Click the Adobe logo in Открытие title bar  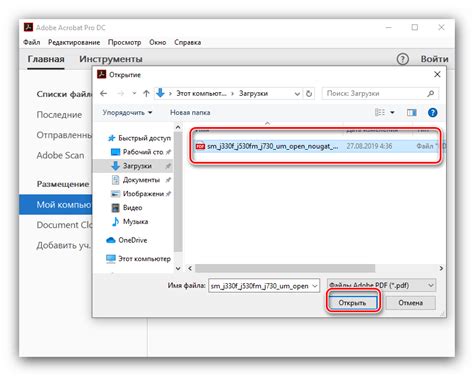tap(101, 74)
